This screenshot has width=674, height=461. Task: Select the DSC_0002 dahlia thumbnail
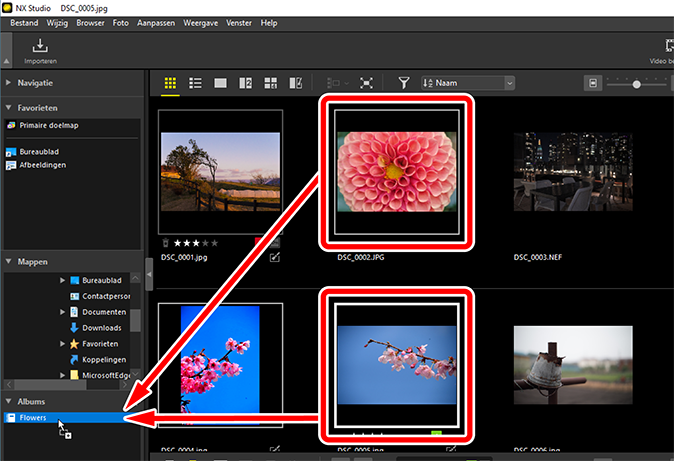click(x=397, y=172)
